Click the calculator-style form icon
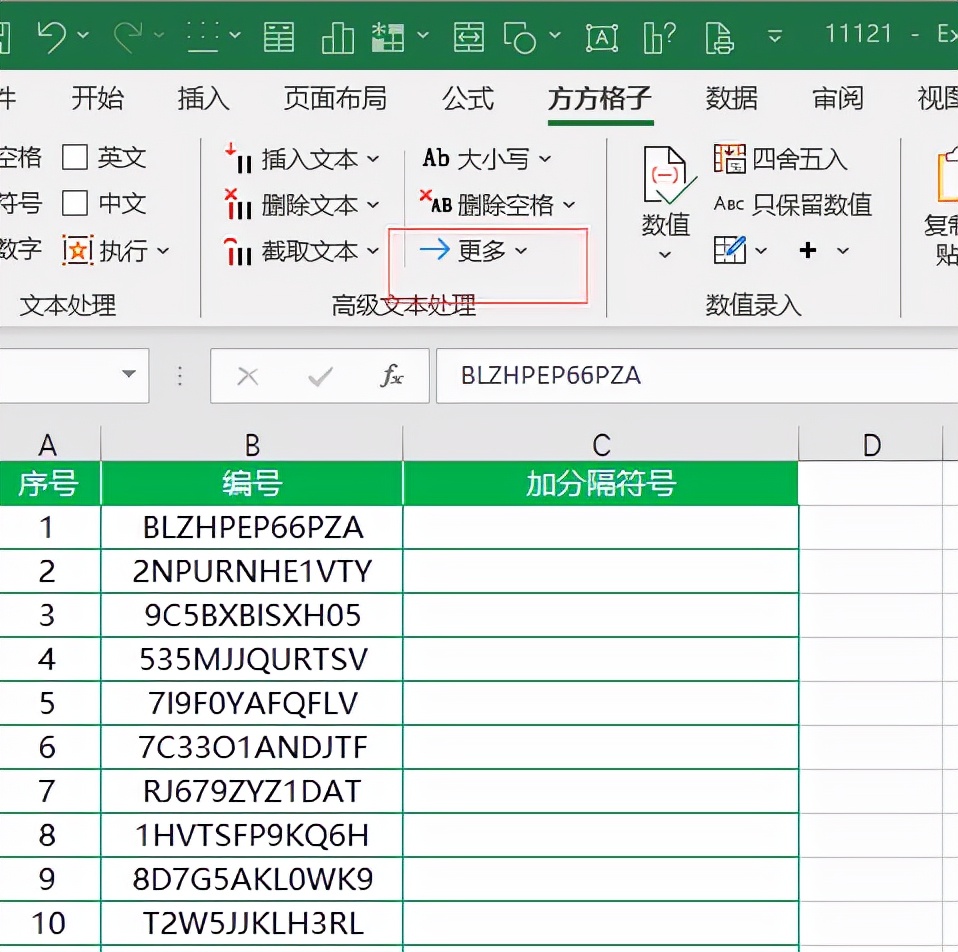This screenshot has width=958, height=952. click(279, 37)
